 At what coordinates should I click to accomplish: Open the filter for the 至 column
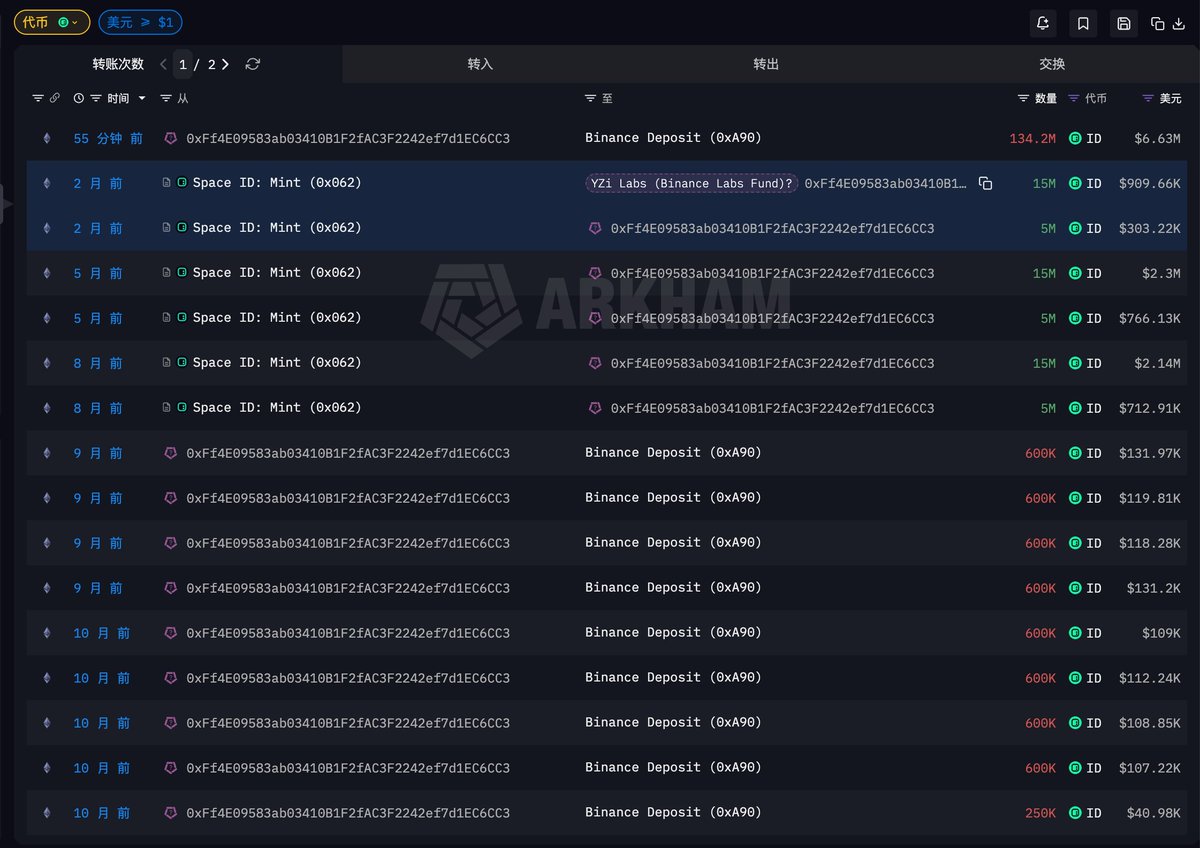click(590, 98)
